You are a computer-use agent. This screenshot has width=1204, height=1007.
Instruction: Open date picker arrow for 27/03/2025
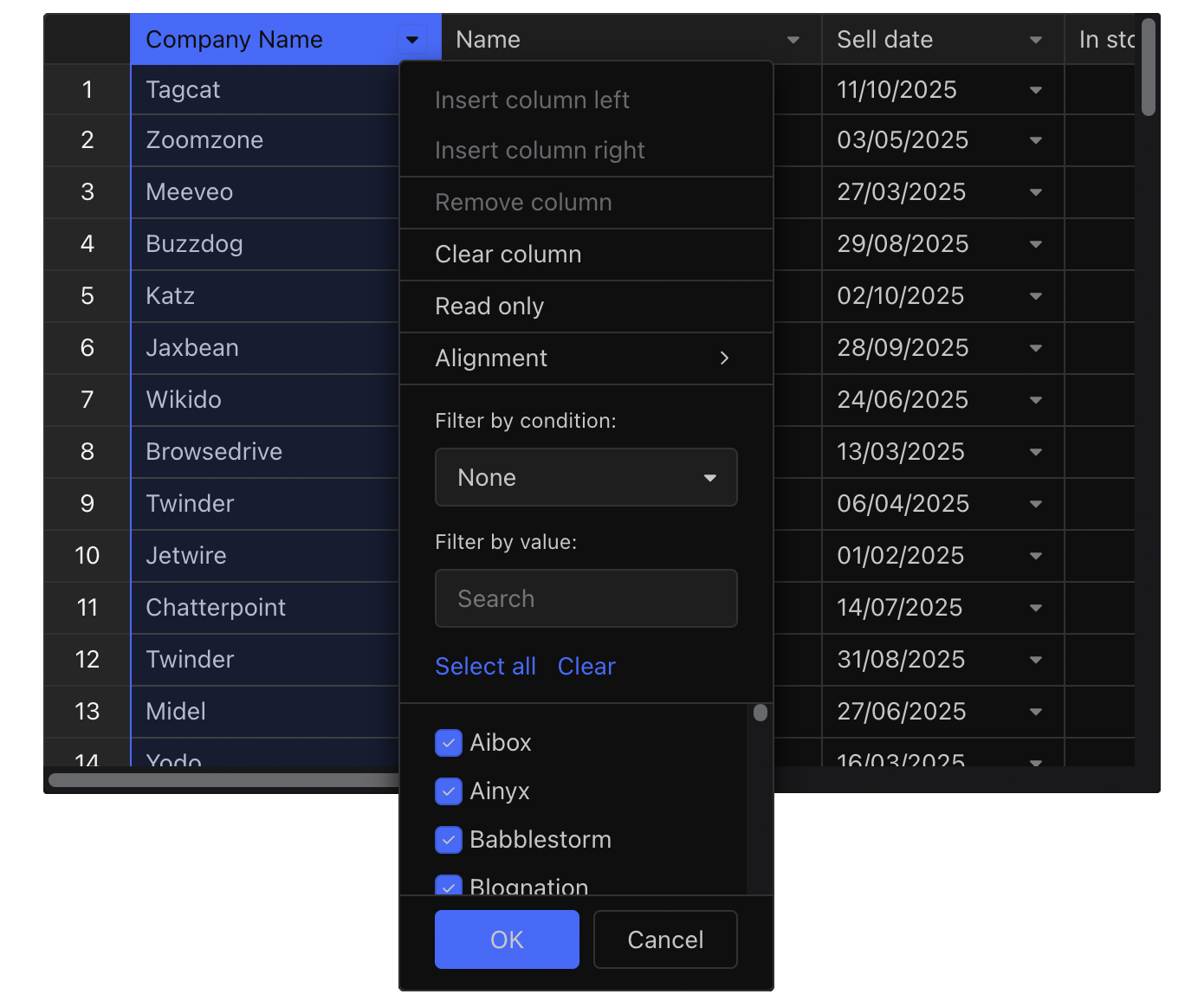(1035, 192)
